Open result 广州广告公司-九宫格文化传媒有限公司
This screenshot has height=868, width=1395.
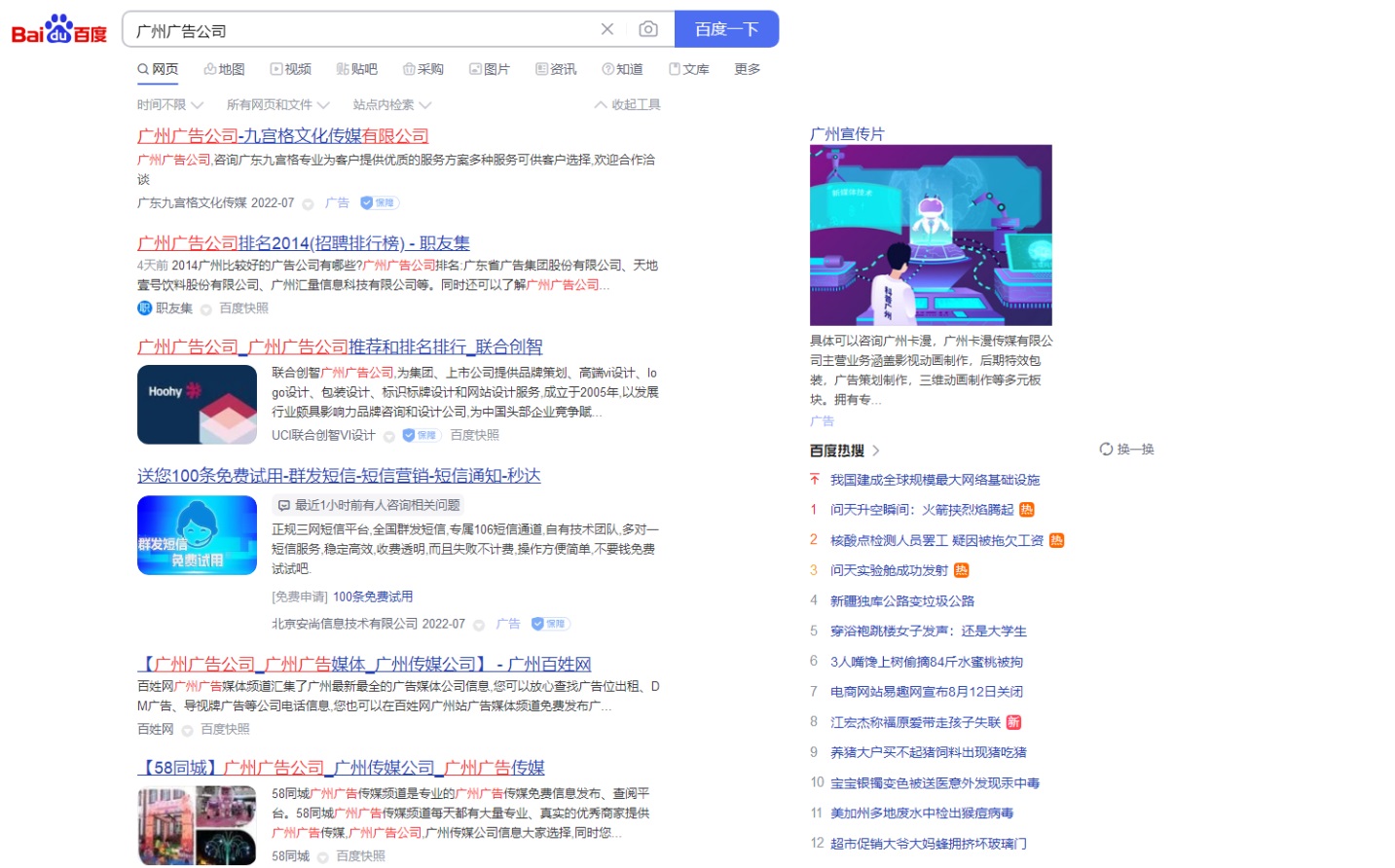(x=283, y=136)
